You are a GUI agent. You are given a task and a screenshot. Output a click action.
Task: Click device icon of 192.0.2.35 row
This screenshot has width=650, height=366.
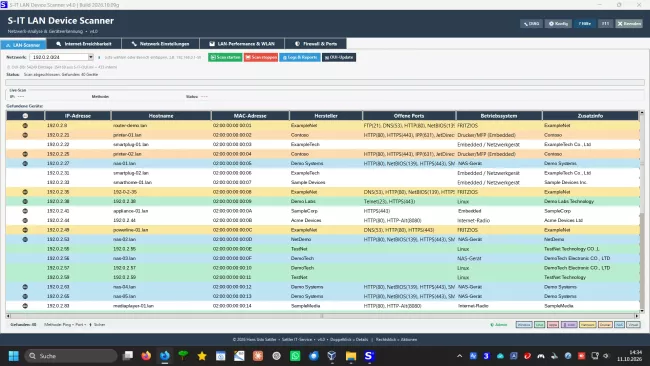(x=25, y=192)
